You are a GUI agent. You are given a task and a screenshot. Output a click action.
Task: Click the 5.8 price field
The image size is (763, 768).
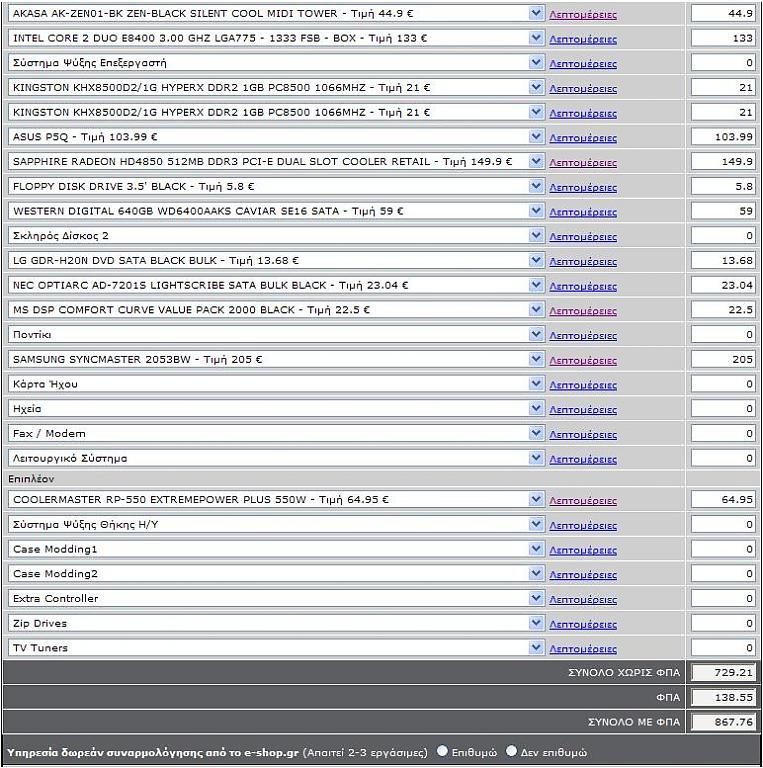(x=723, y=186)
